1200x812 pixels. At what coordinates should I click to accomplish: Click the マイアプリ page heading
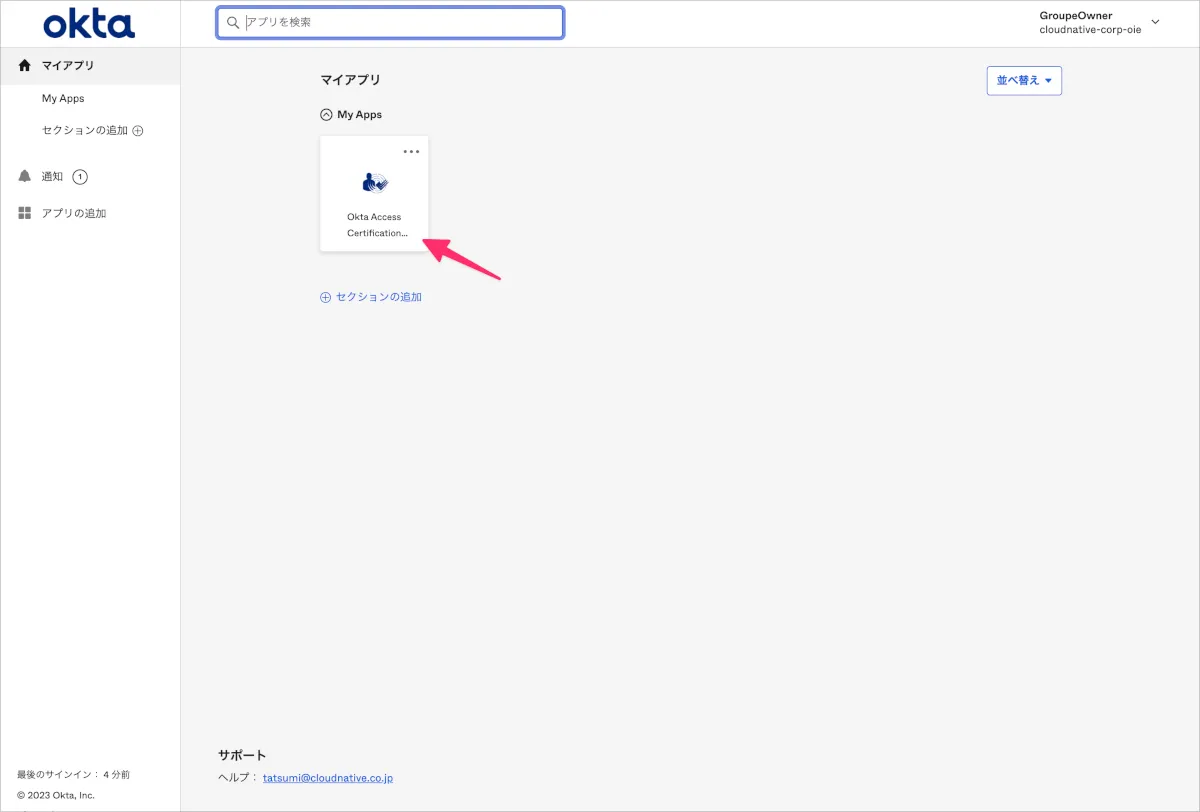pos(350,80)
